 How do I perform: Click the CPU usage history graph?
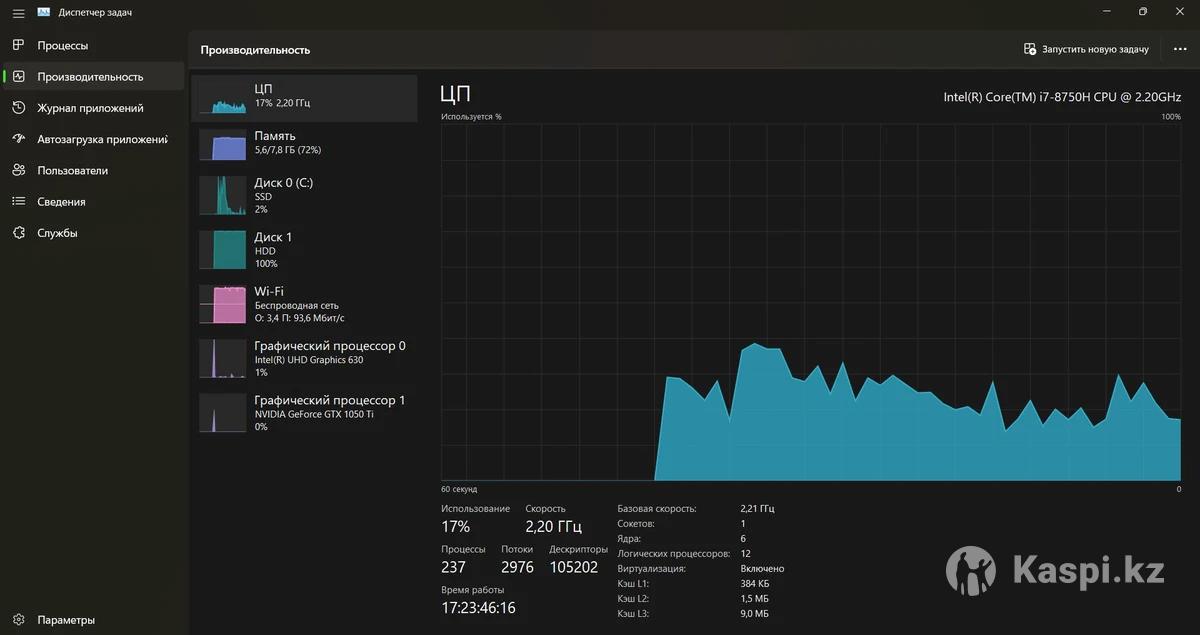click(811, 302)
